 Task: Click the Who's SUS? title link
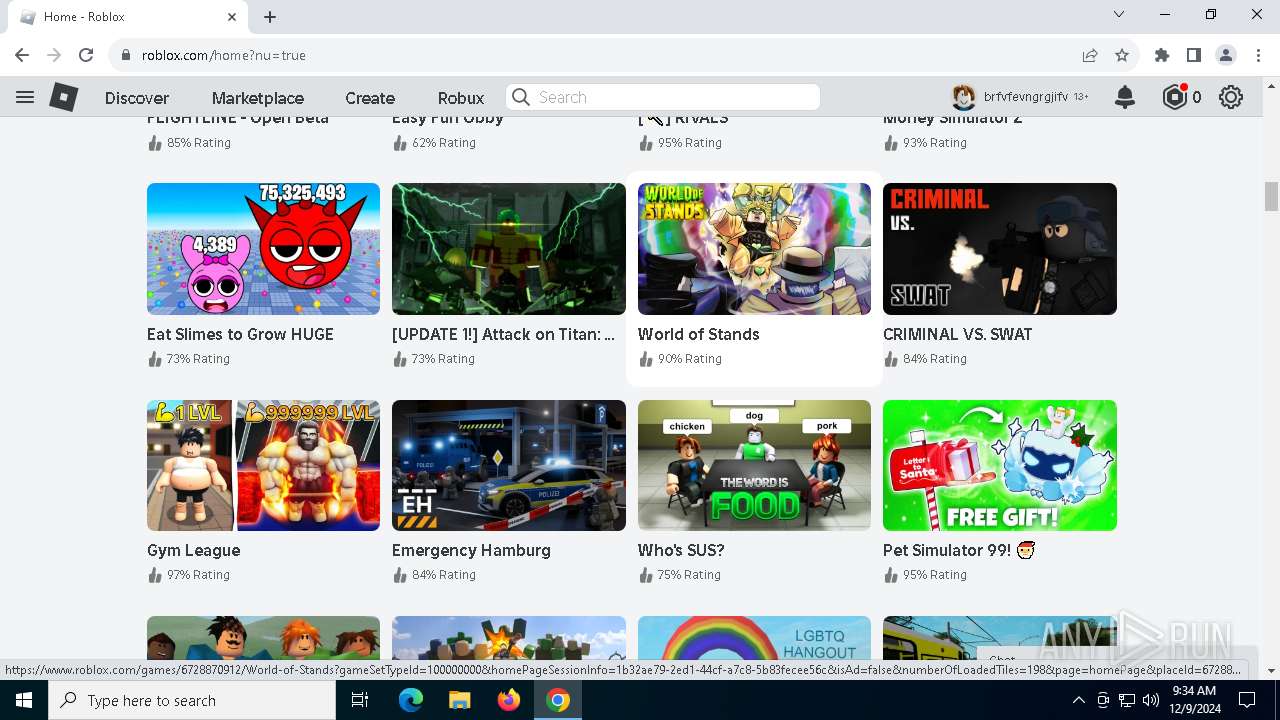681,550
